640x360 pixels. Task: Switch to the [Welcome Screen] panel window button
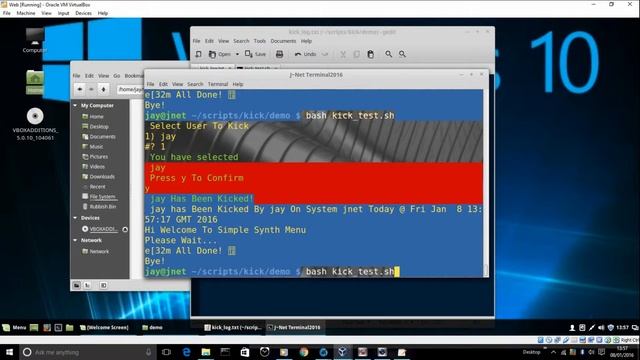click(104, 327)
